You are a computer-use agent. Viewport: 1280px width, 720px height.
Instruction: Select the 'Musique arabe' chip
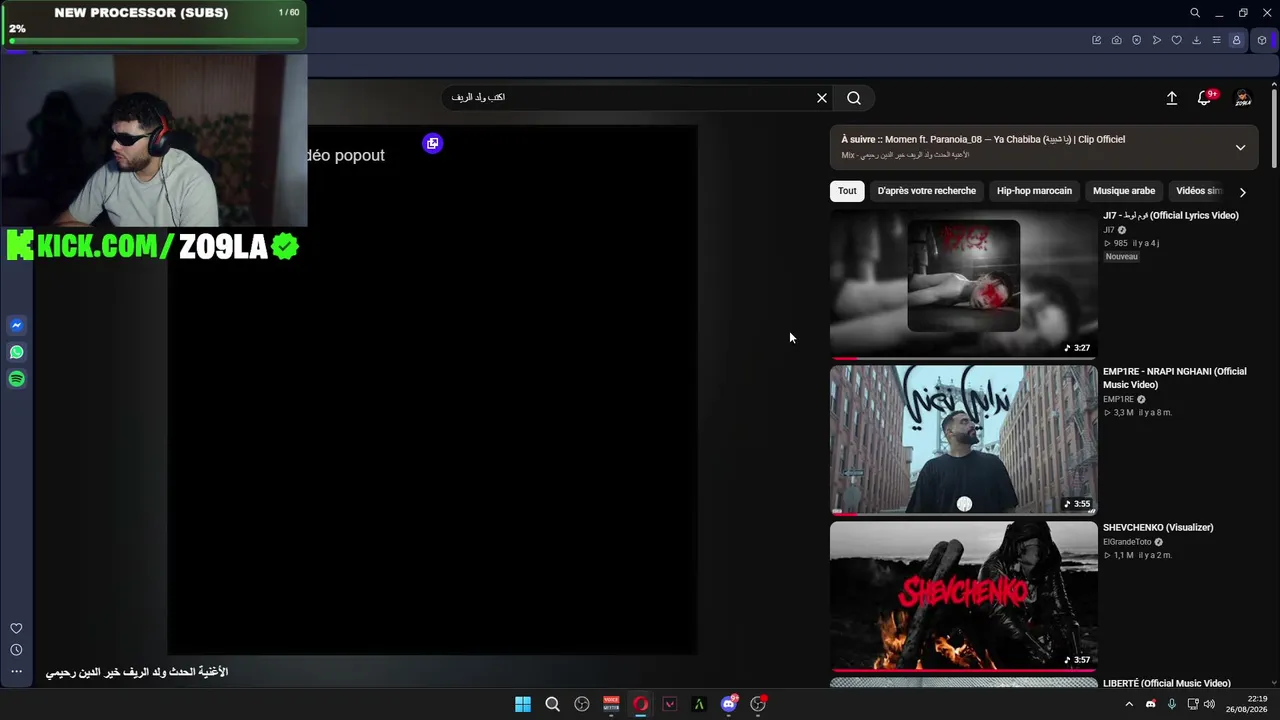[1124, 191]
